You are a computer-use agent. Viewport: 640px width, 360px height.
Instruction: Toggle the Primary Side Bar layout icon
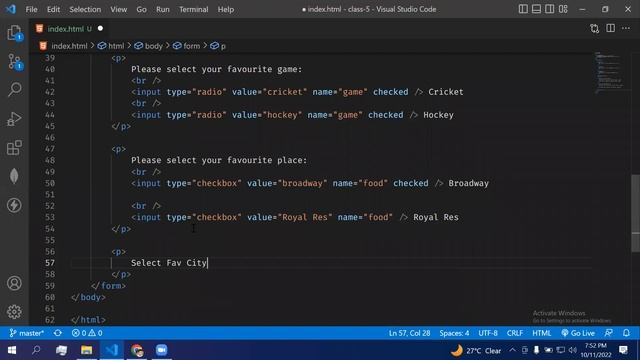[x=523, y=9]
